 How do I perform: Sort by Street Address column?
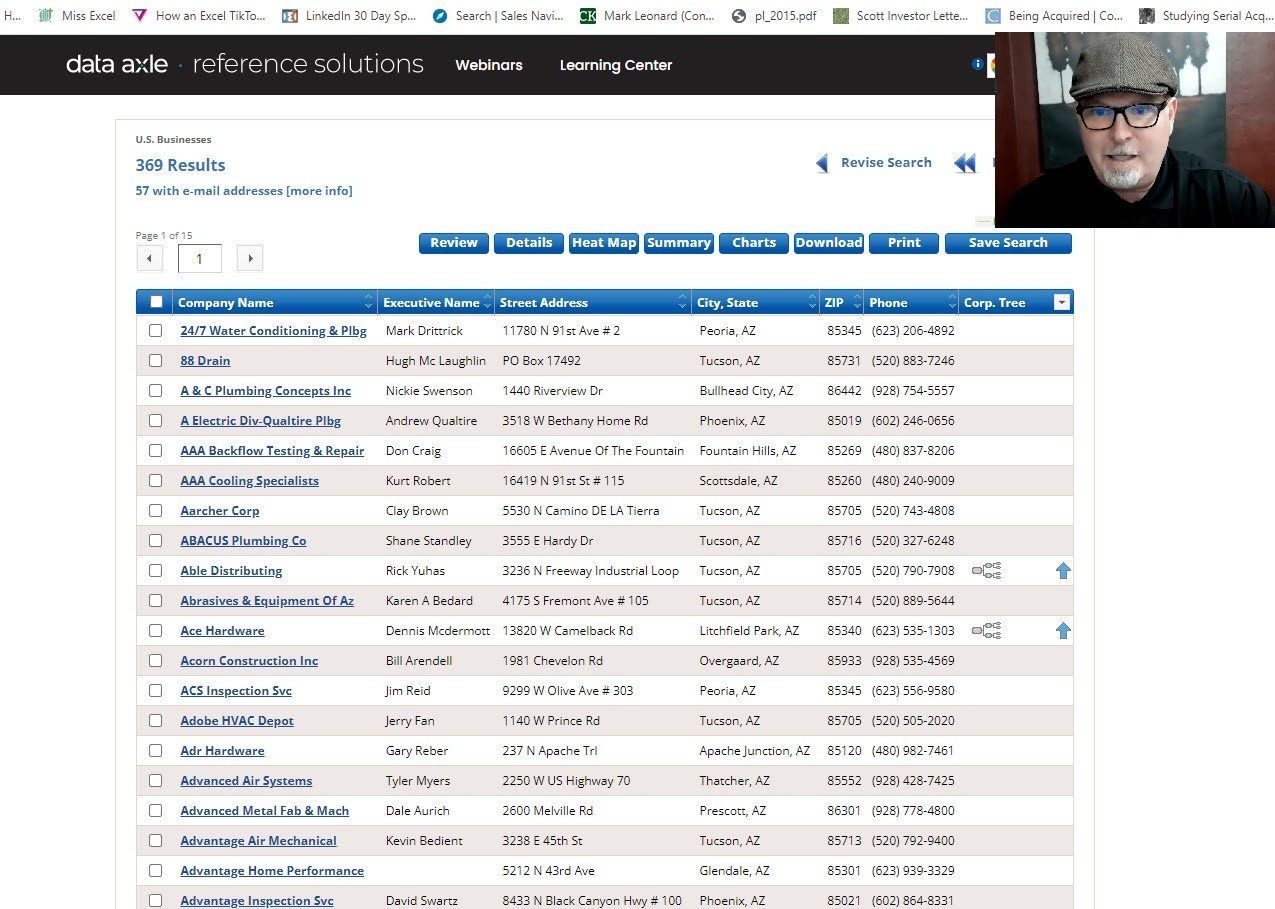click(x=594, y=302)
